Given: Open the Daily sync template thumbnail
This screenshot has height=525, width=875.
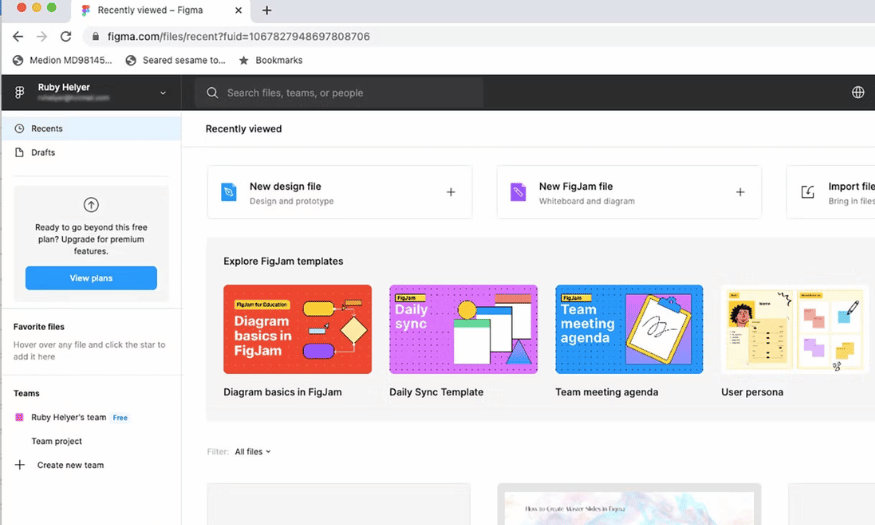Looking at the screenshot, I should 463,329.
